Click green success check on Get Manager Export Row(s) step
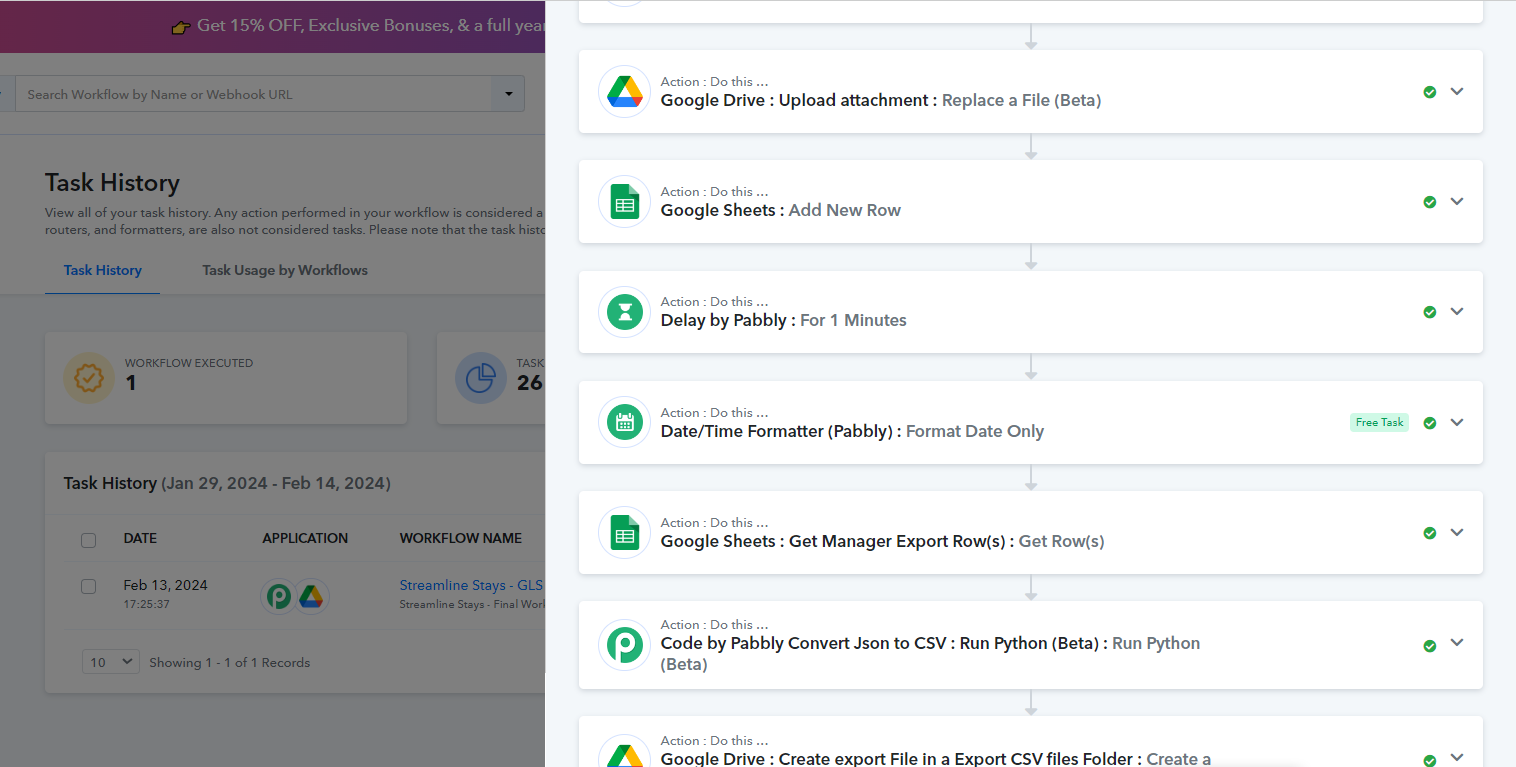1516x767 pixels. (1430, 533)
